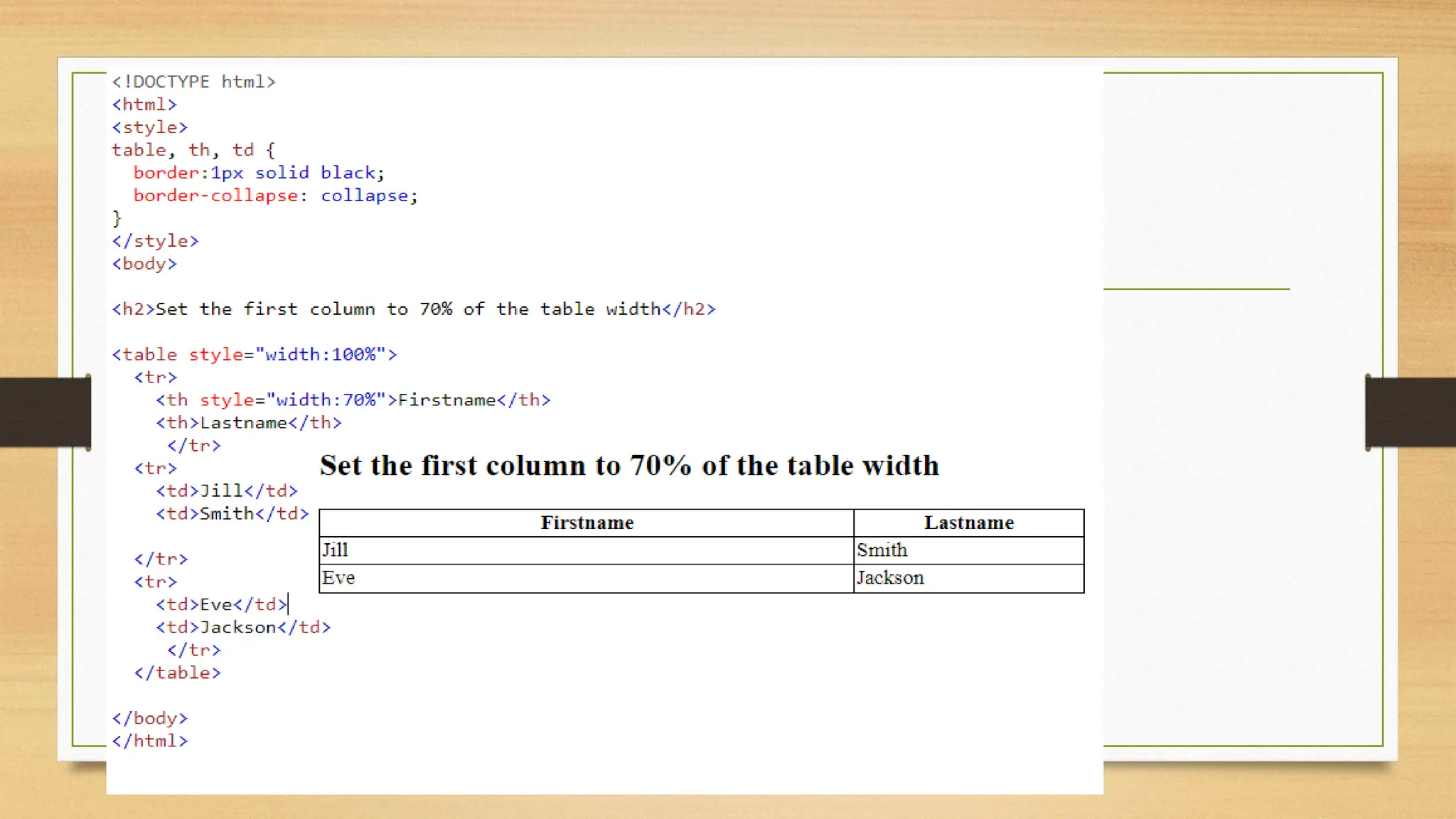
Task: Click the th style width:70% Firstname line
Action: click(x=353, y=400)
